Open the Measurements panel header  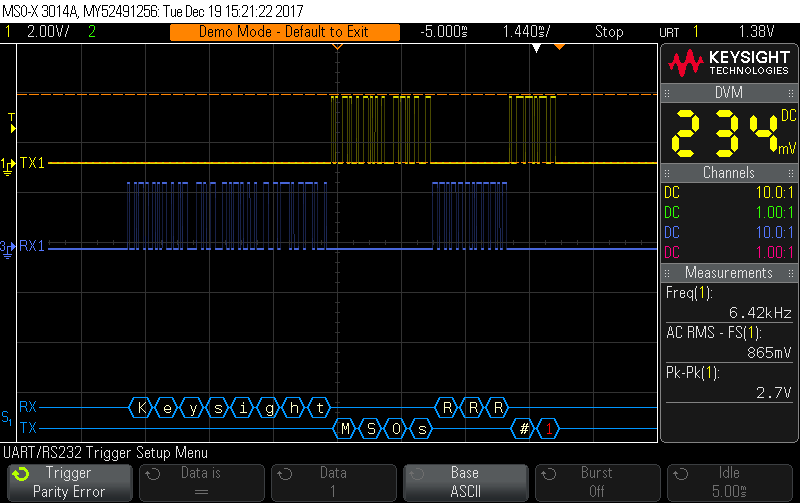(729, 273)
